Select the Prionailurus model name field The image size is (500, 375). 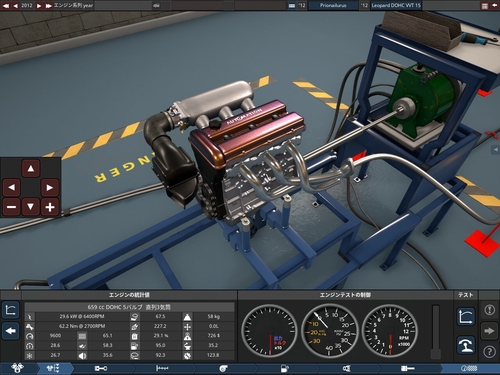pyautogui.click(x=333, y=5)
